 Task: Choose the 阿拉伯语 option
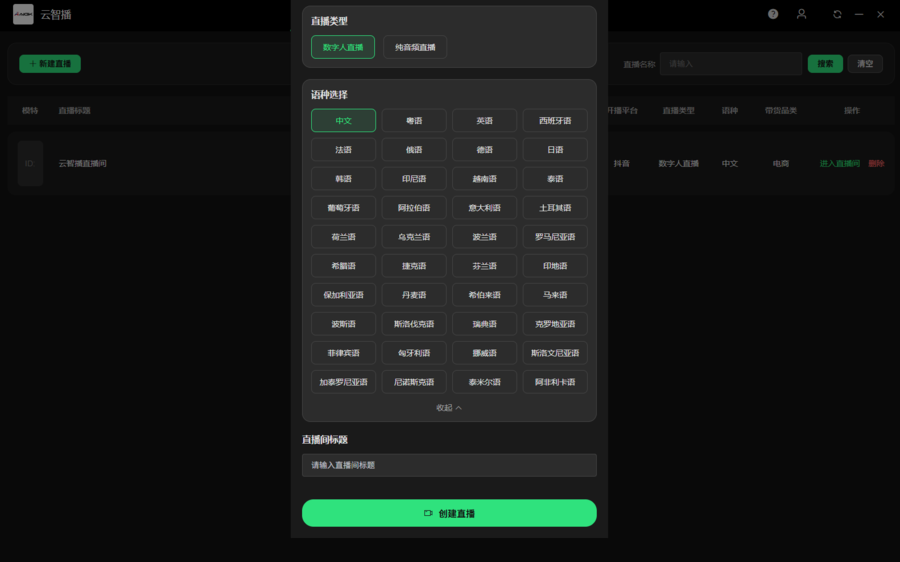pos(414,208)
